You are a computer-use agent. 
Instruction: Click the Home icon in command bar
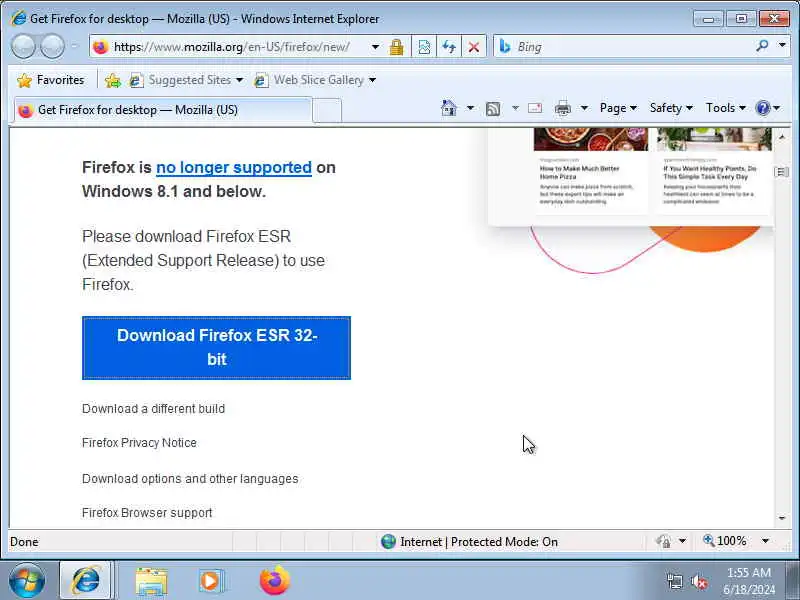(x=448, y=108)
